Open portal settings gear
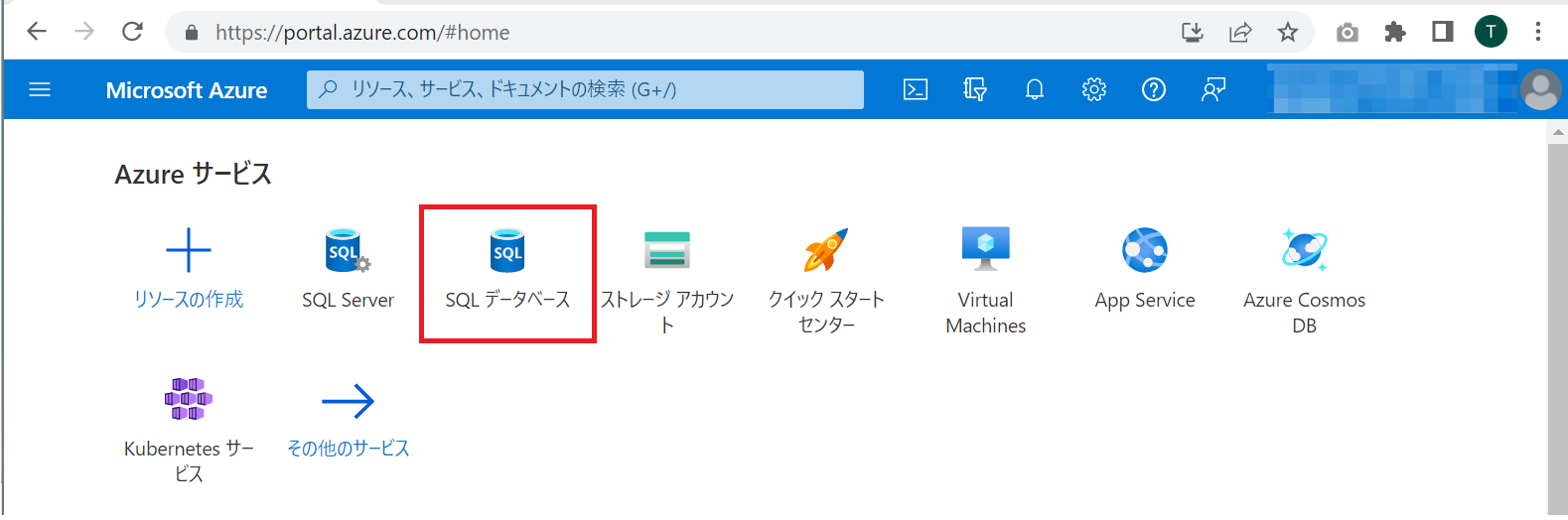This screenshot has height=520, width=1568. click(1094, 90)
